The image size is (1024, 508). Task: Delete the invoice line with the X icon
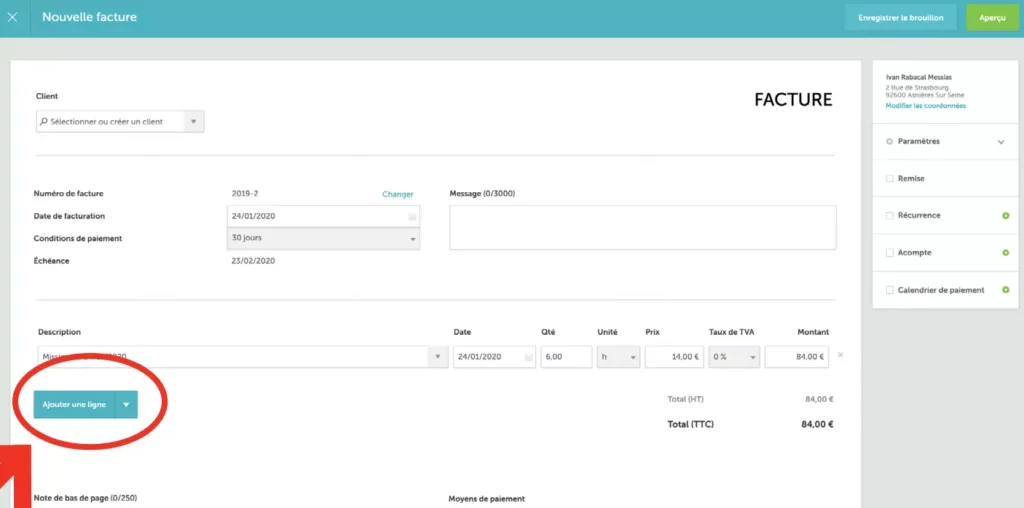(840, 355)
